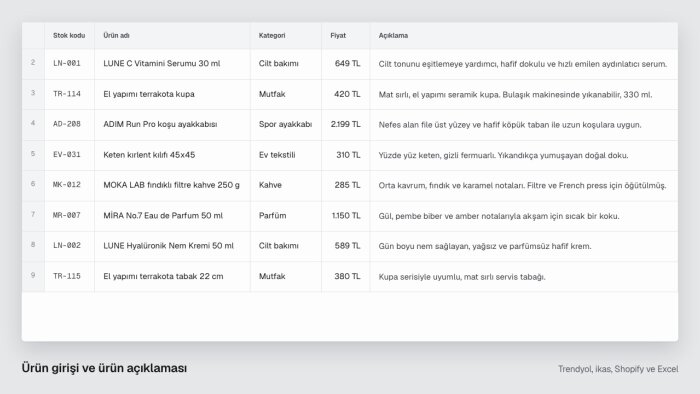700x394 pixels.
Task: Select the 420 TL price cell
Action: (x=346, y=94)
